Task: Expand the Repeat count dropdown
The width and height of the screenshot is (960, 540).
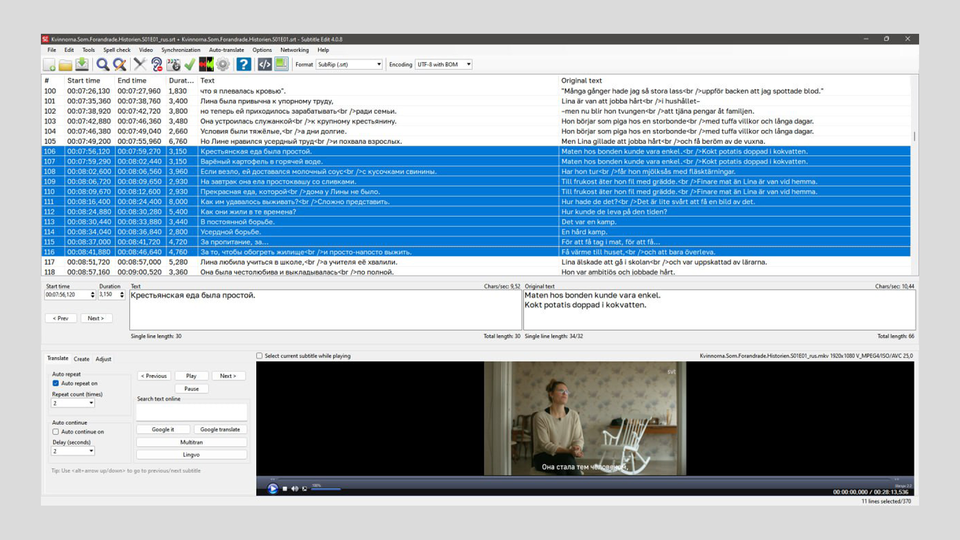Action: (x=91, y=403)
